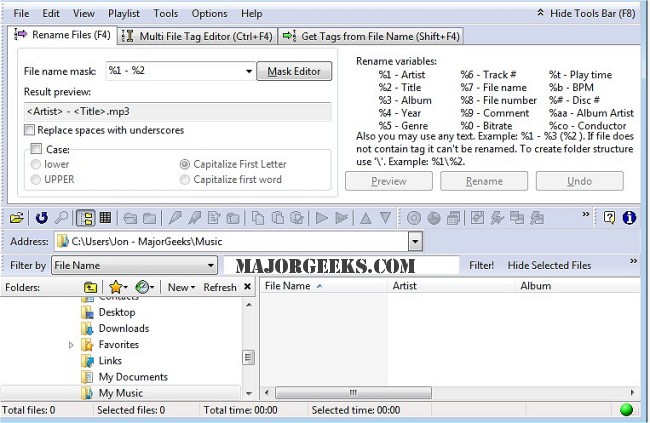Open the Tools menu
Image resolution: width=650 pixels, height=423 pixels.
tap(165, 14)
